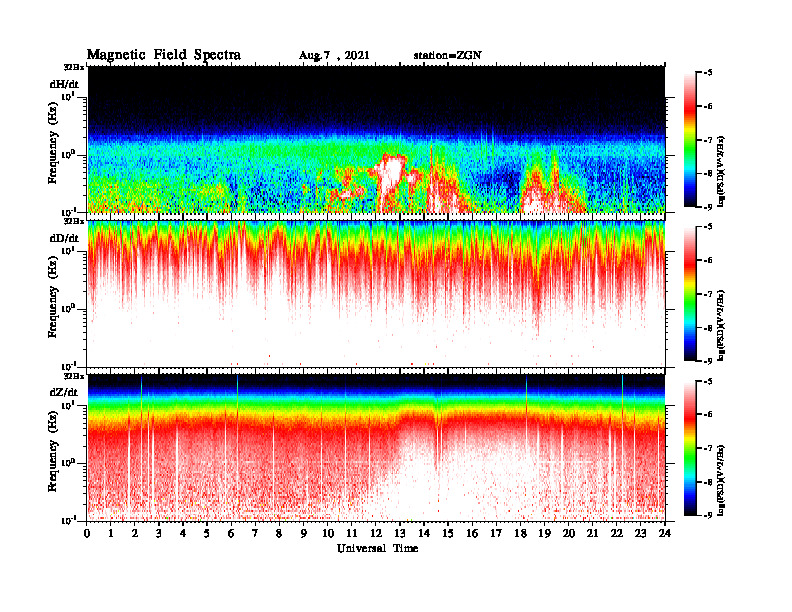Open the dD/dt spectrogram panel
This screenshot has height=612, width=792.
click(x=376, y=293)
